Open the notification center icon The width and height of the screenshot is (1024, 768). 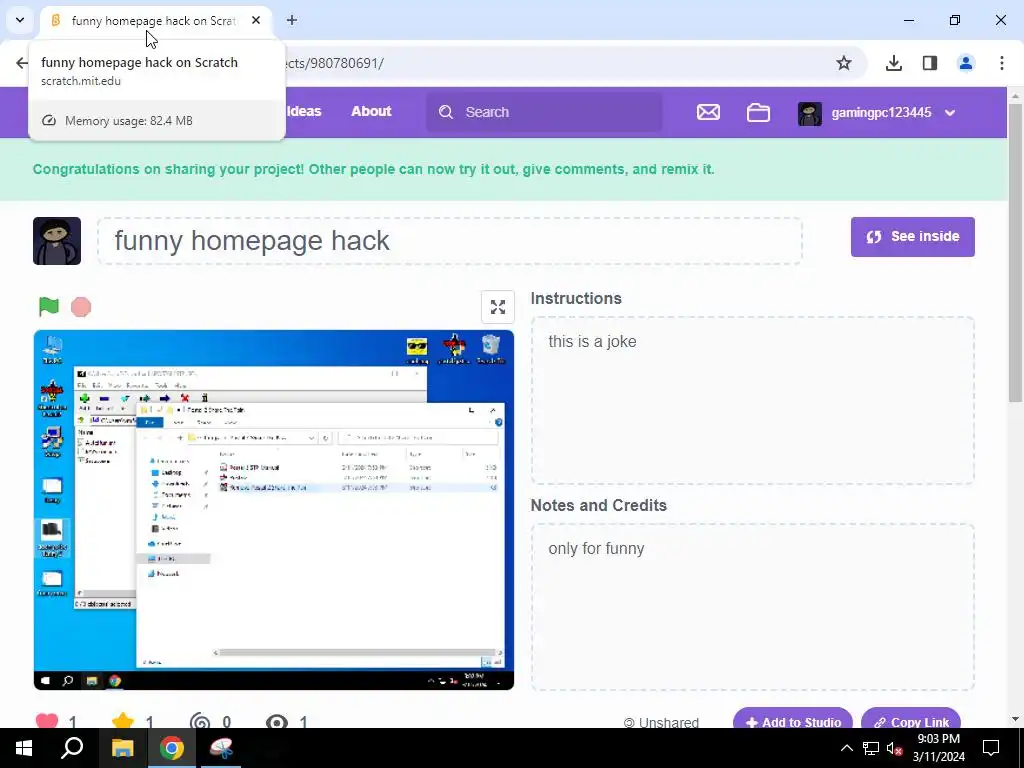point(991,748)
